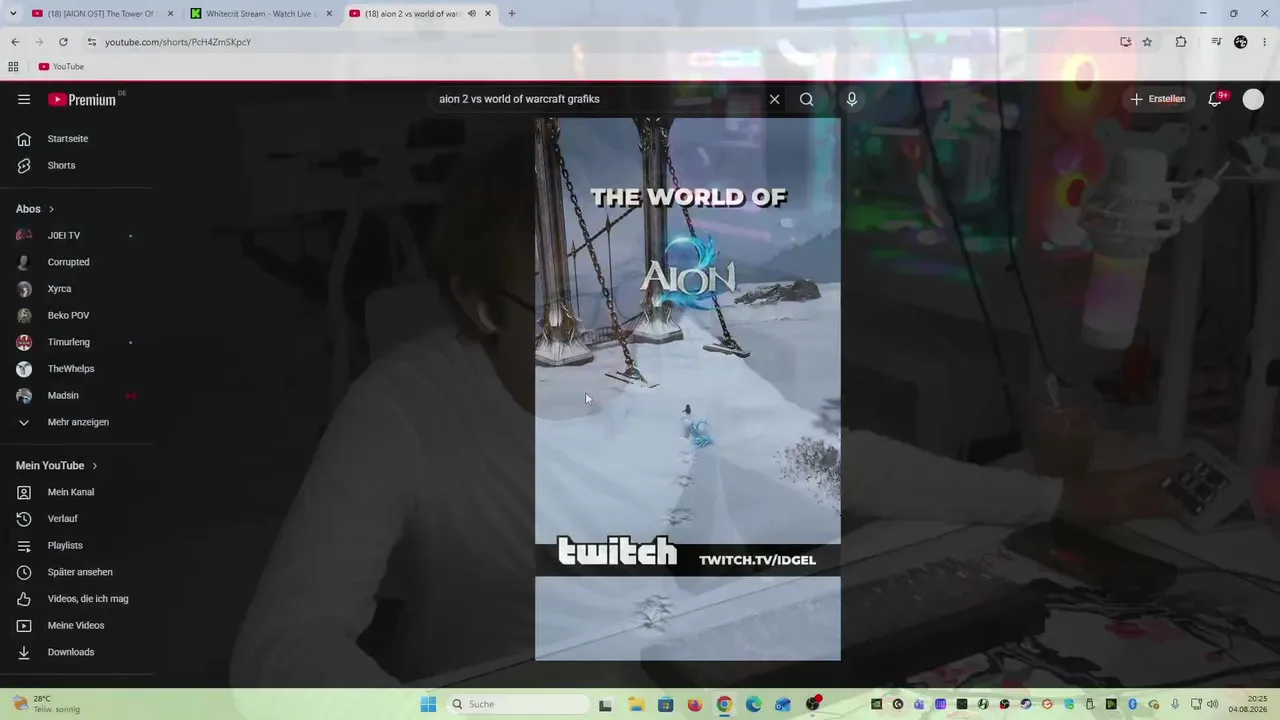The height and width of the screenshot is (720, 1280).
Task: Click the taskbar Suche search box
Action: 516,704
